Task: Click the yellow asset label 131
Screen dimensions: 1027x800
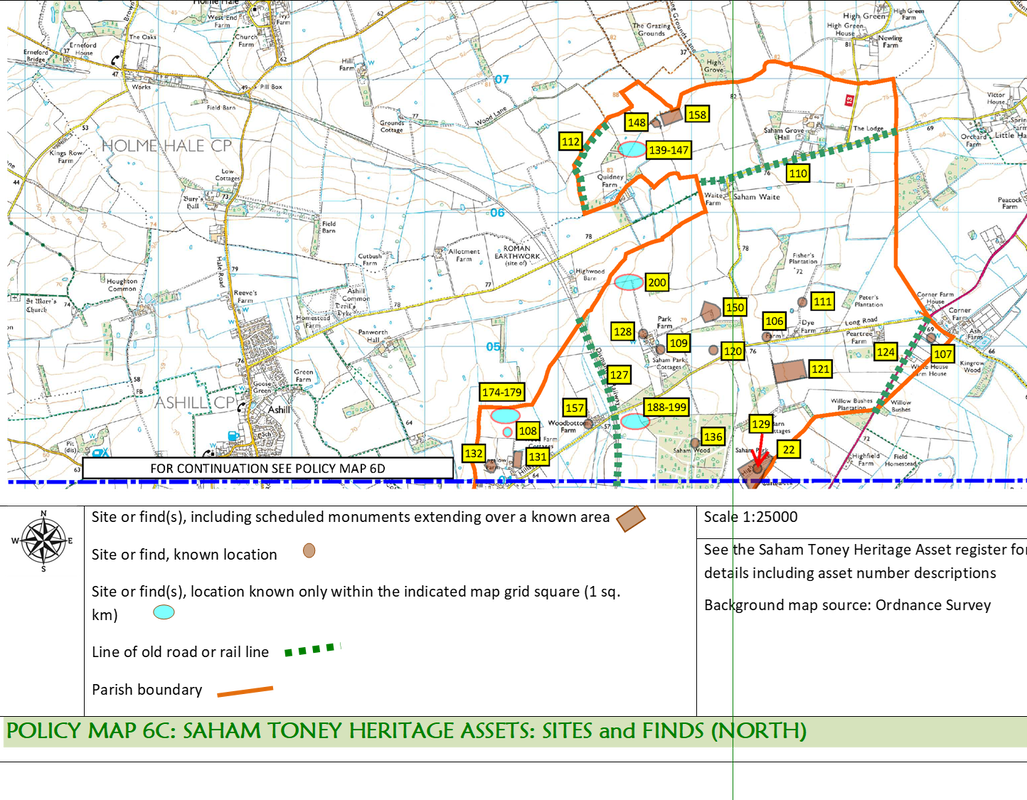Action: 538,457
